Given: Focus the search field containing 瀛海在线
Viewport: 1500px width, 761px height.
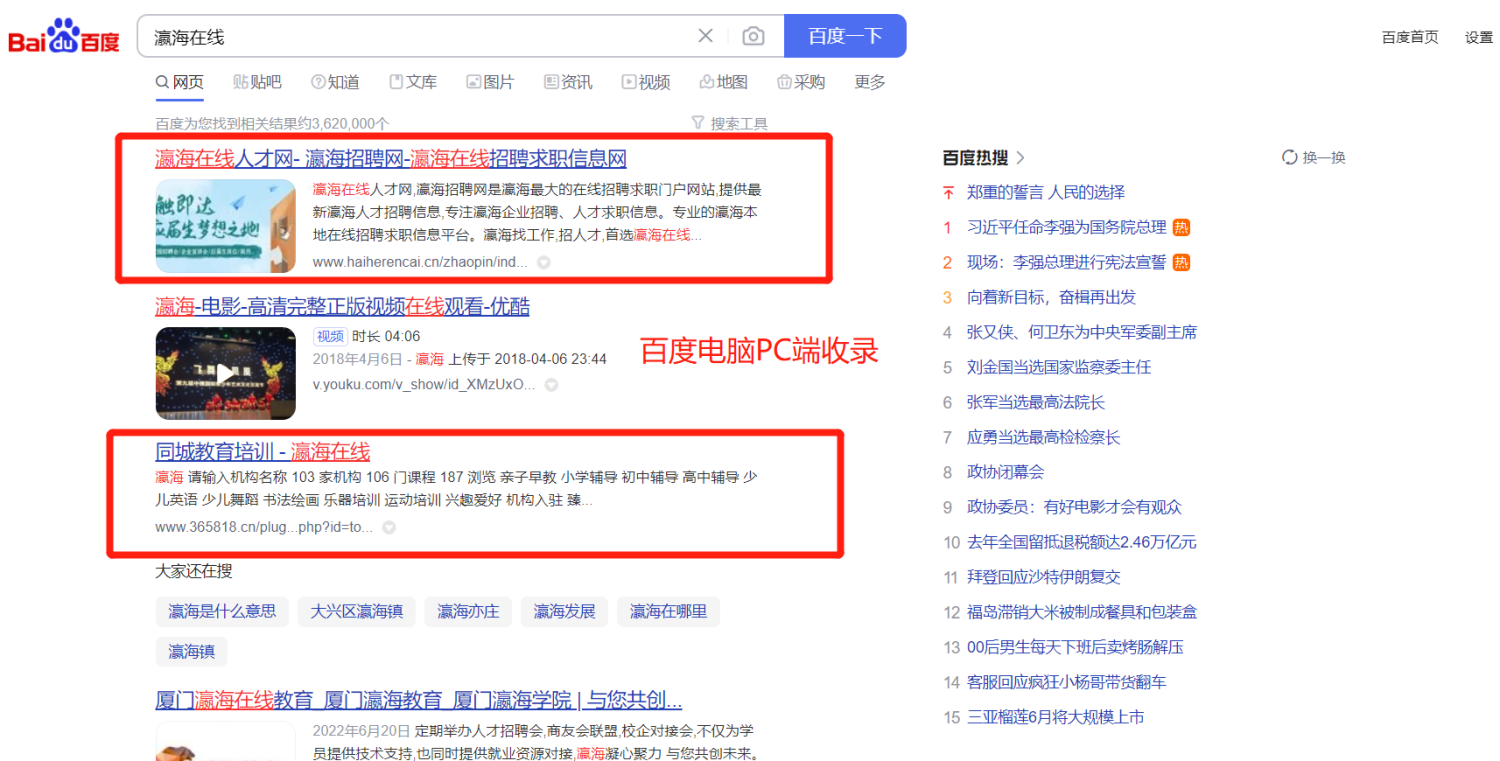Looking at the screenshot, I should tap(420, 37).
